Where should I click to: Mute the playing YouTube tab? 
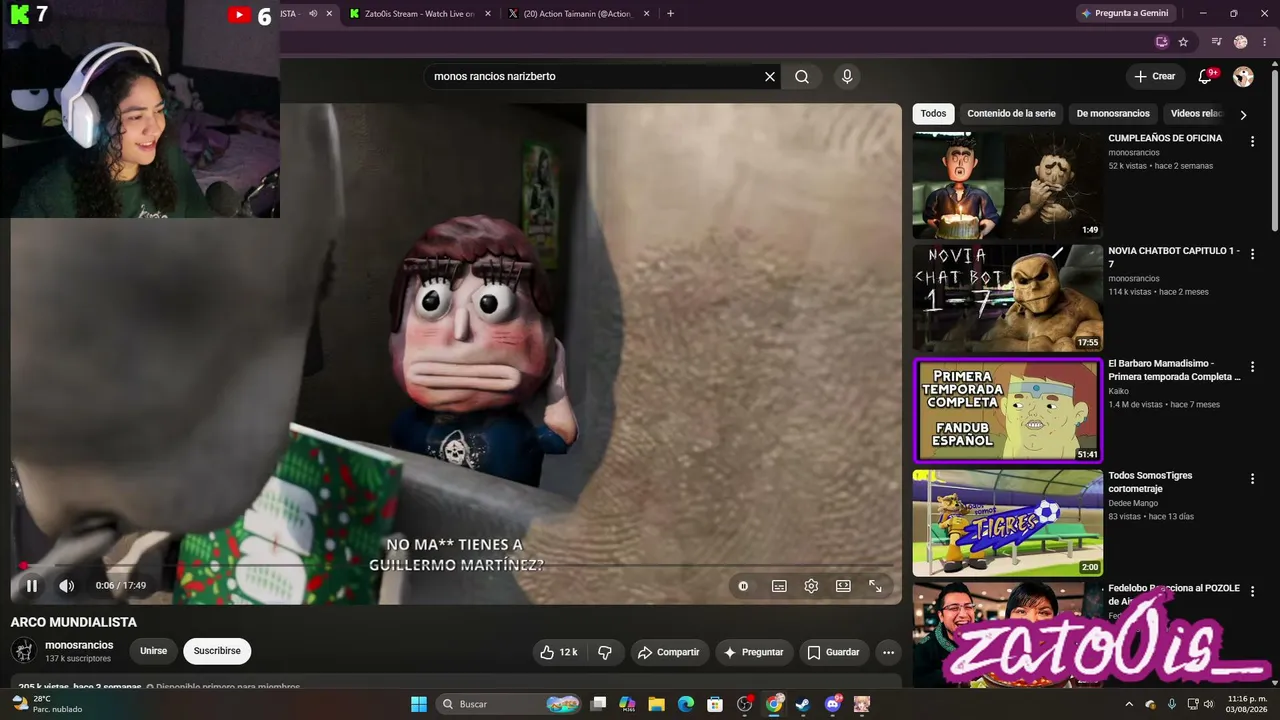313,14
